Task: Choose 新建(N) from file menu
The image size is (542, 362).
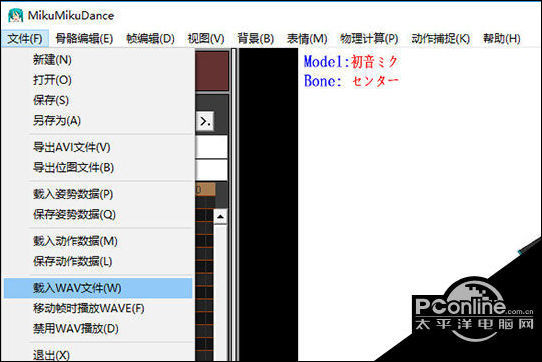Action: (98, 60)
